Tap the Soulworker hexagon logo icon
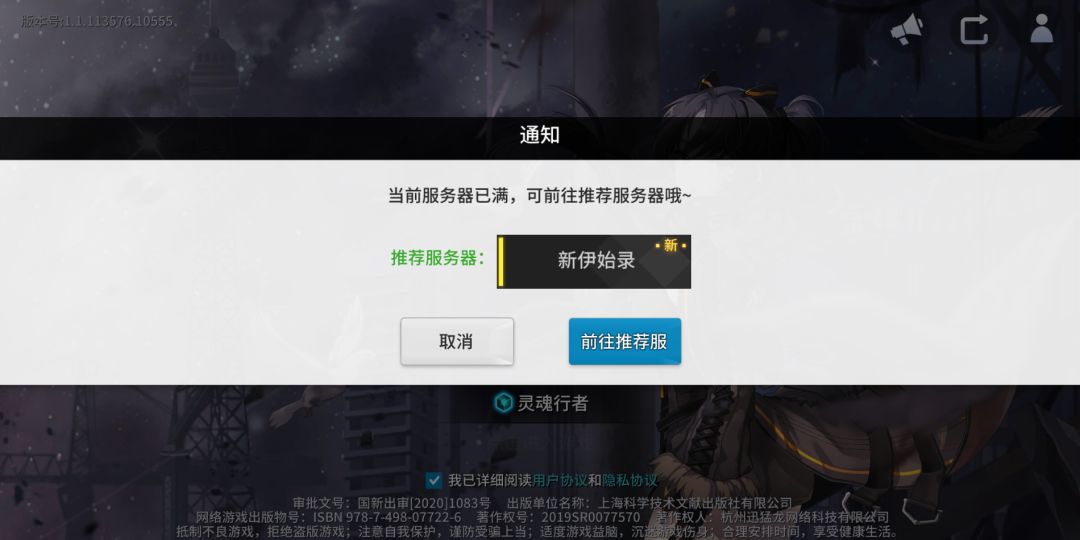The image size is (1080, 540). [x=504, y=403]
